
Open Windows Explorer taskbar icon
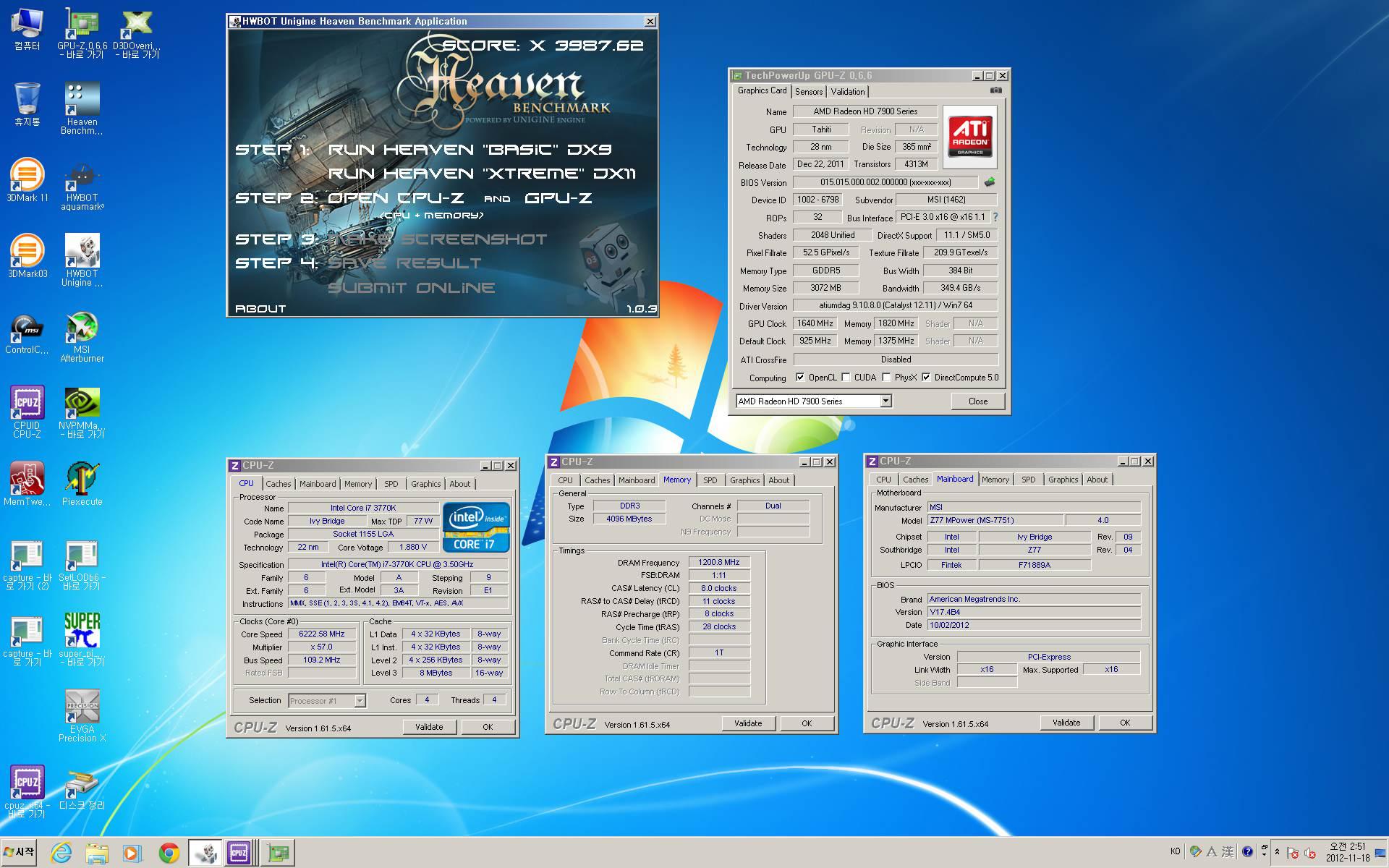[97, 853]
